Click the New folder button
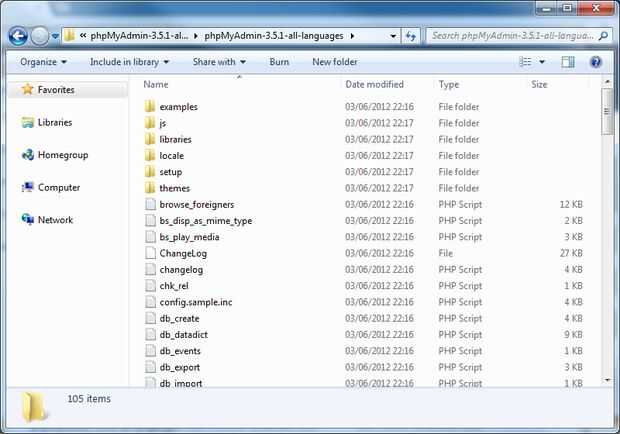This screenshot has height=434, width=620. point(335,62)
